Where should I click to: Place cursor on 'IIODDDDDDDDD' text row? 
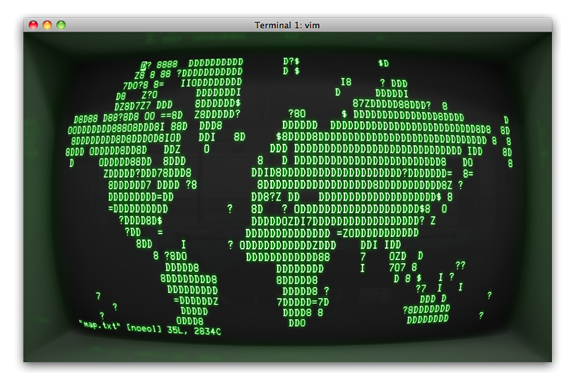click(211, 83)
